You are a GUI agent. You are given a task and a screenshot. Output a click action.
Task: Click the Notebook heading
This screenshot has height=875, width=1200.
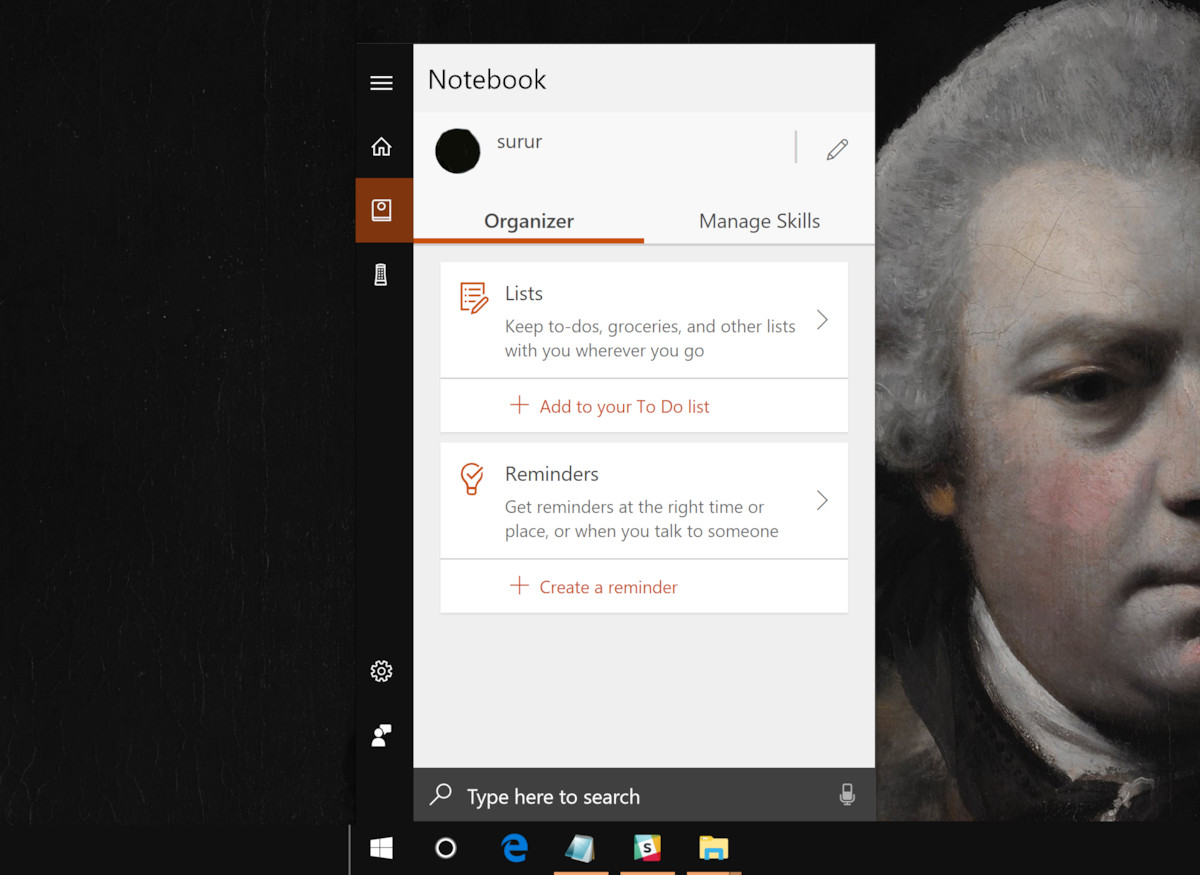pyautogui.click(x=487, y=80)
